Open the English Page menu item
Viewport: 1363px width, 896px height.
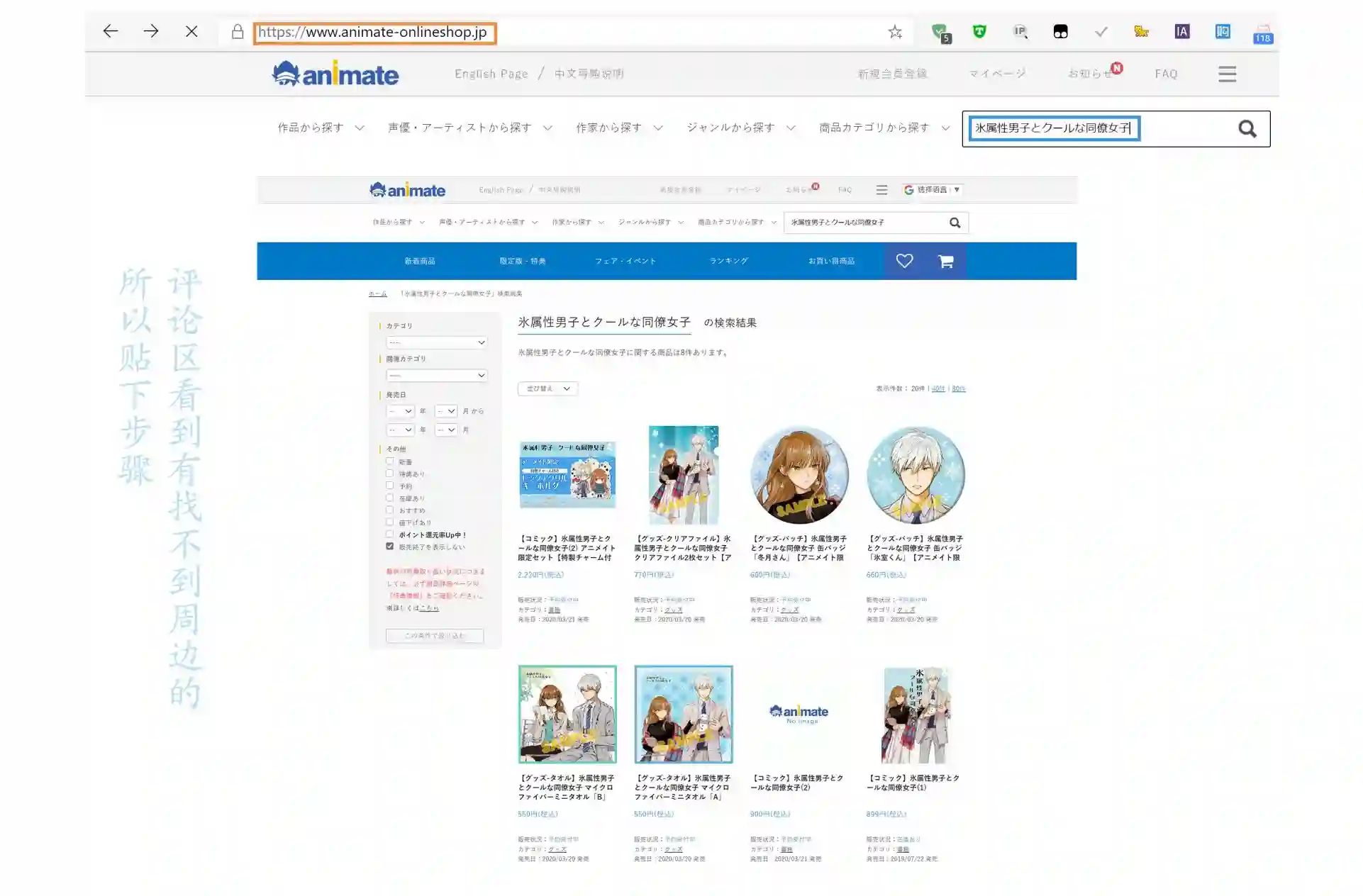tap(491, 73)
